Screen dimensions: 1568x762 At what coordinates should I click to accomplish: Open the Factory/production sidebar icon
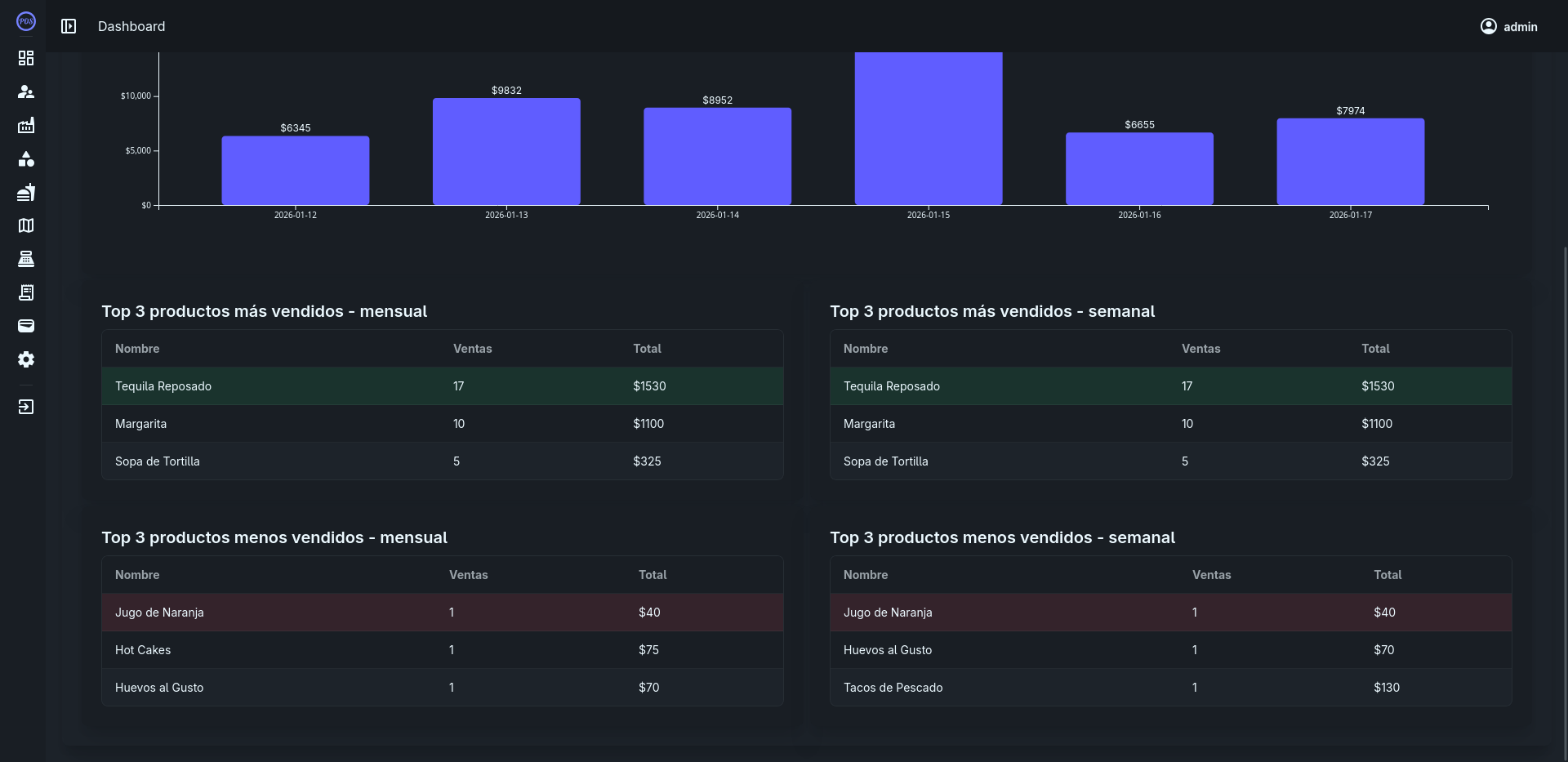26,125
